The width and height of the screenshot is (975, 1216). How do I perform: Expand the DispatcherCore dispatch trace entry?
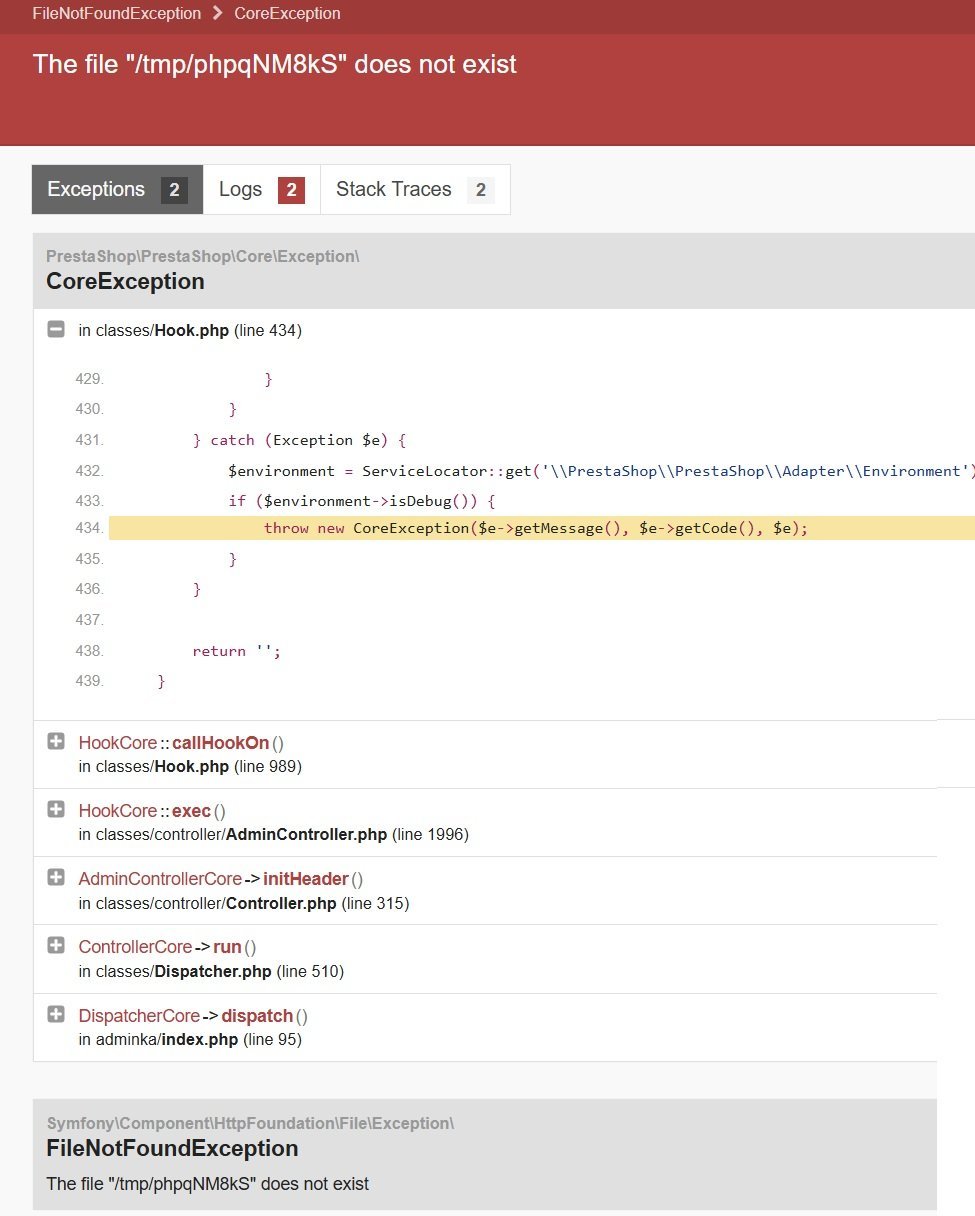pyautogui.click(x=56, y=1014)
